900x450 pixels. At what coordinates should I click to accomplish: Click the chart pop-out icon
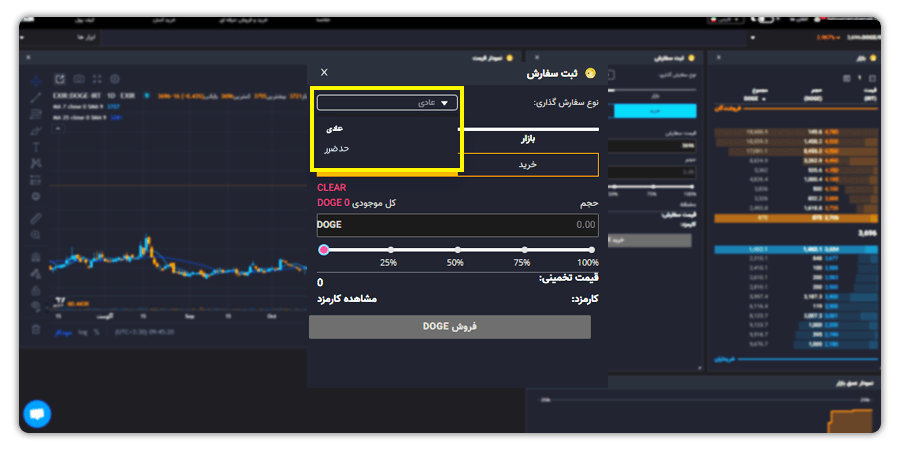point(60,79)
